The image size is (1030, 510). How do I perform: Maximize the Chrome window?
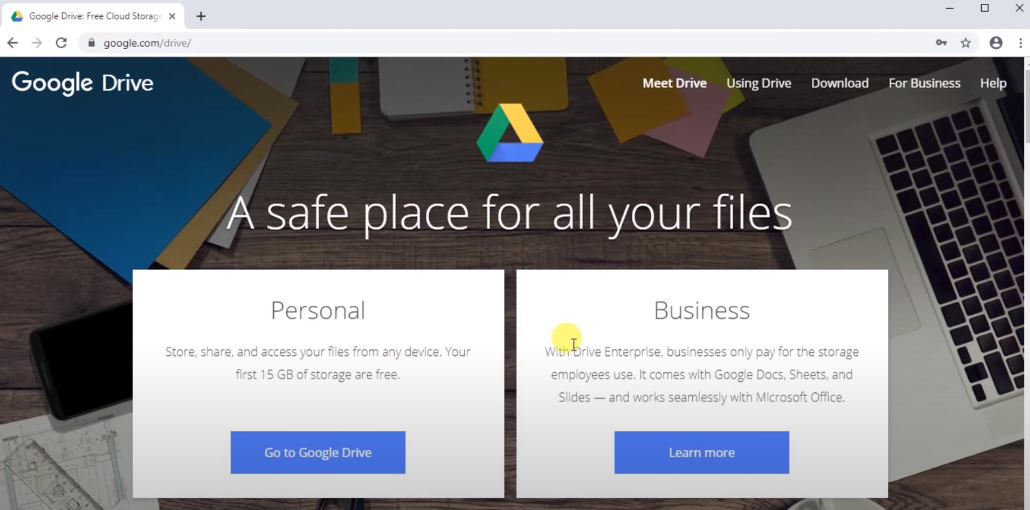[985, 8]
